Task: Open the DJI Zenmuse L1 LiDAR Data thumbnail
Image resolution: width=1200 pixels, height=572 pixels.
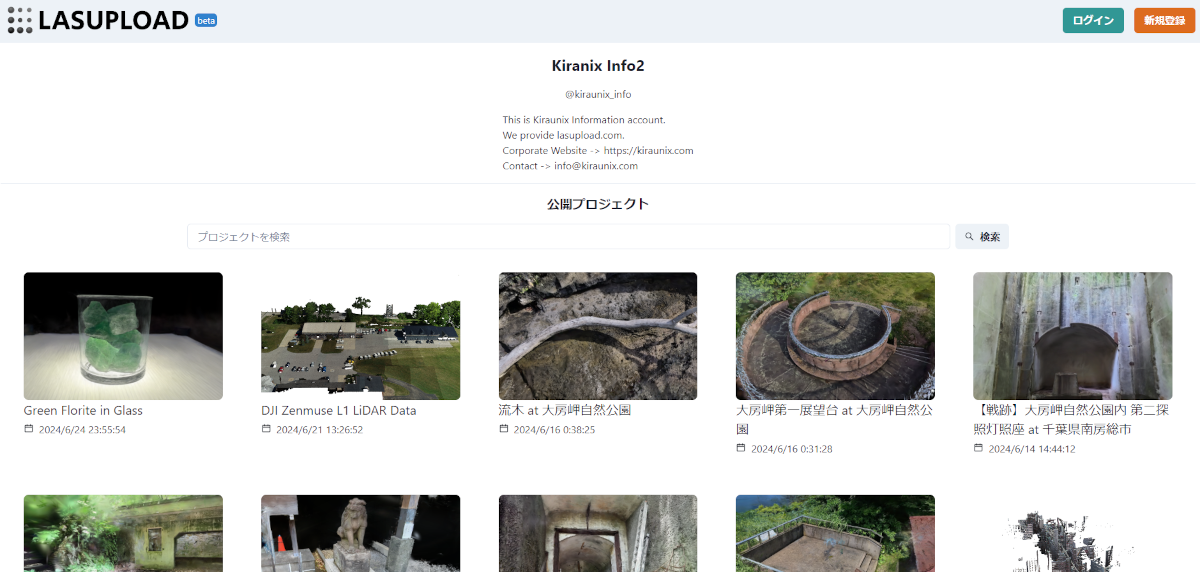Action: pos(361,336)
